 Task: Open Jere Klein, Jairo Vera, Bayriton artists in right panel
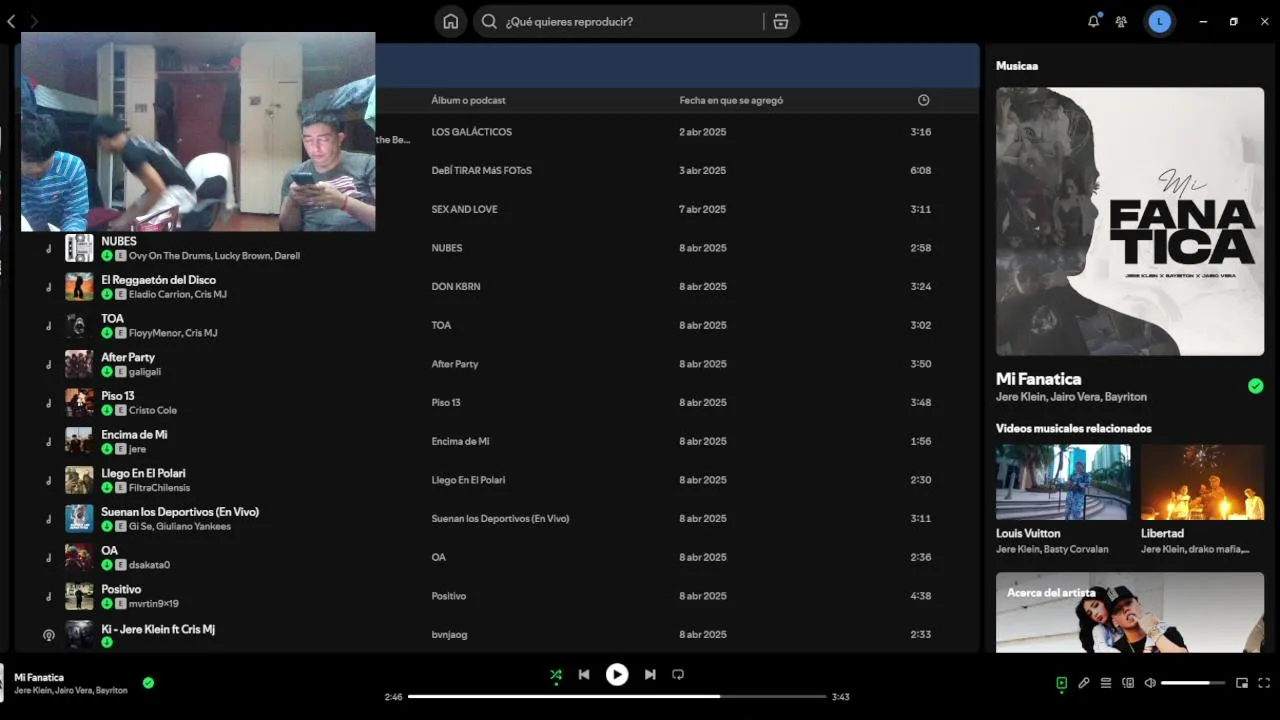tap(1071, 397)
